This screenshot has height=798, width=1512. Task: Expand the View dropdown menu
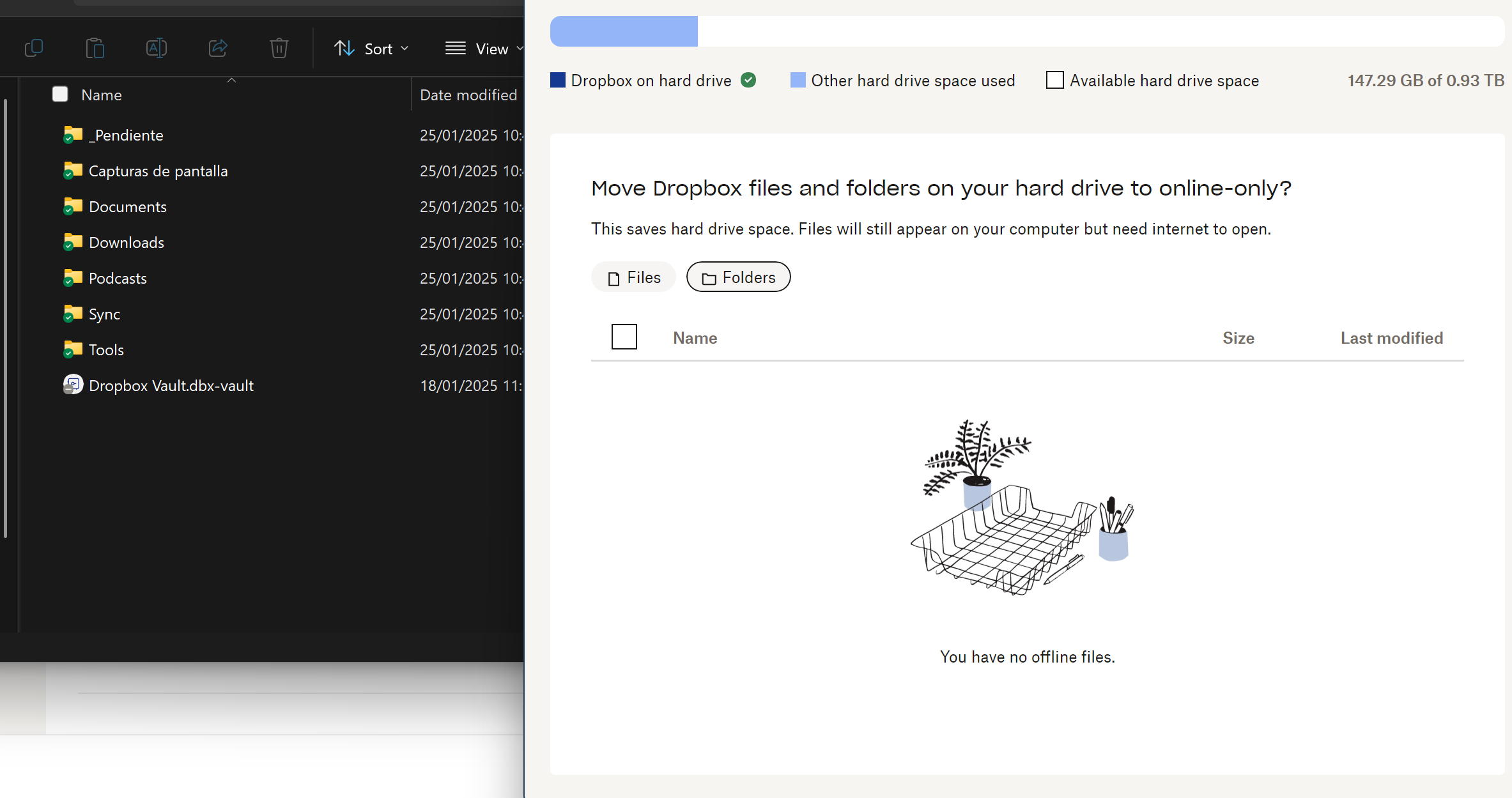[484, 49]
